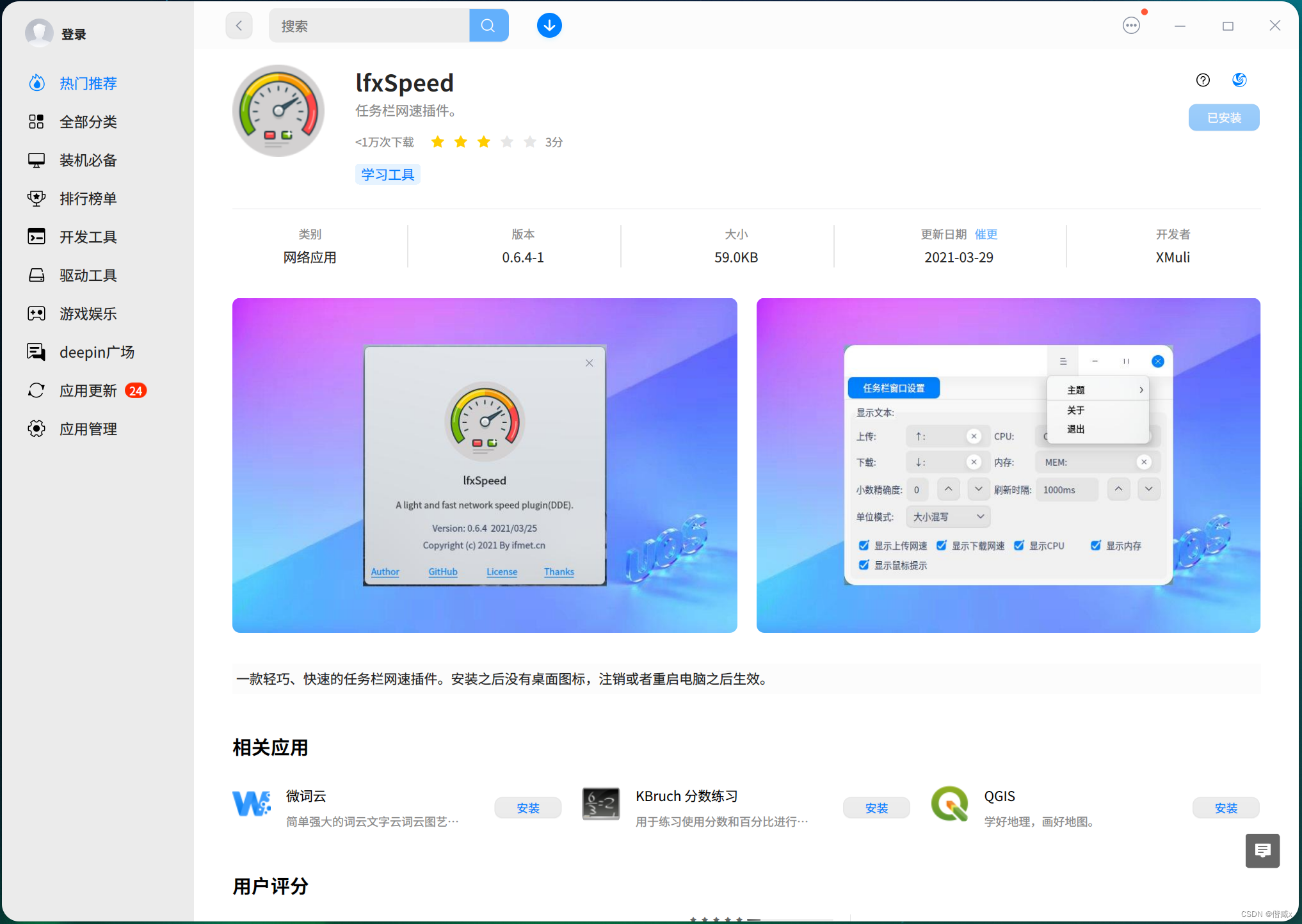This screenshot has width=1302, height=924.
Task: Open the settings window screenshot thumbnail
Action: tap(1008, 465)
